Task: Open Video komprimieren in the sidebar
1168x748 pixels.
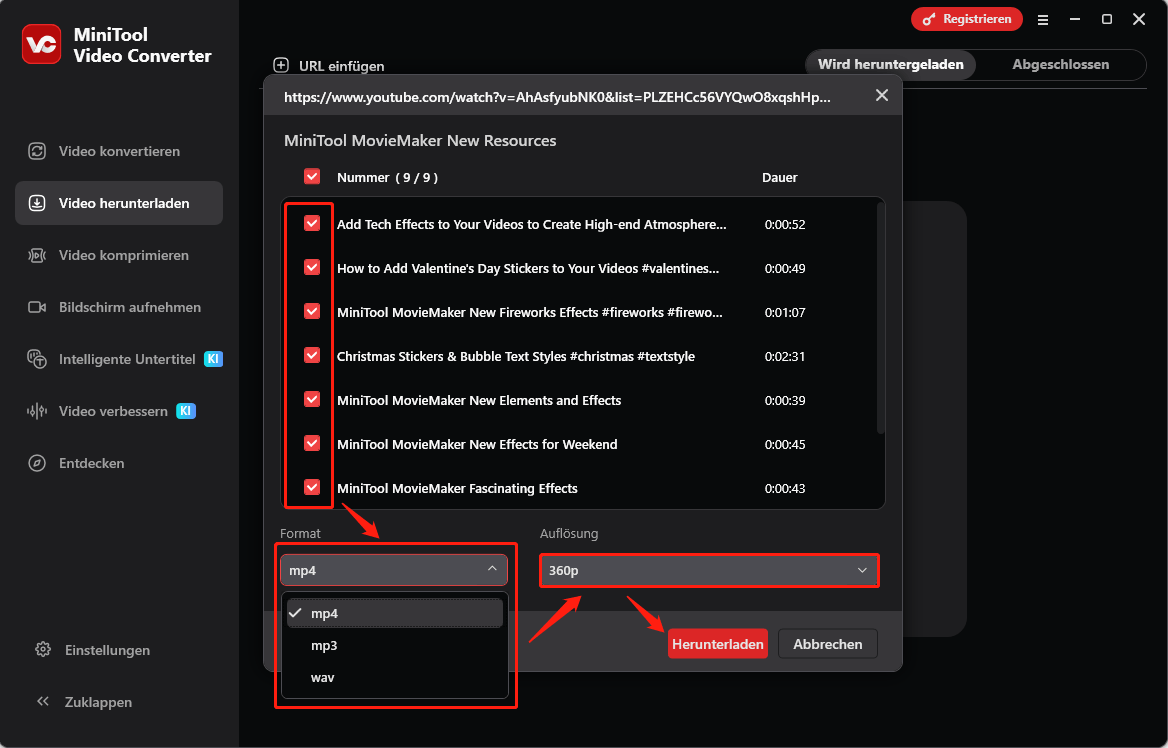Action: (x=119, y=256)
